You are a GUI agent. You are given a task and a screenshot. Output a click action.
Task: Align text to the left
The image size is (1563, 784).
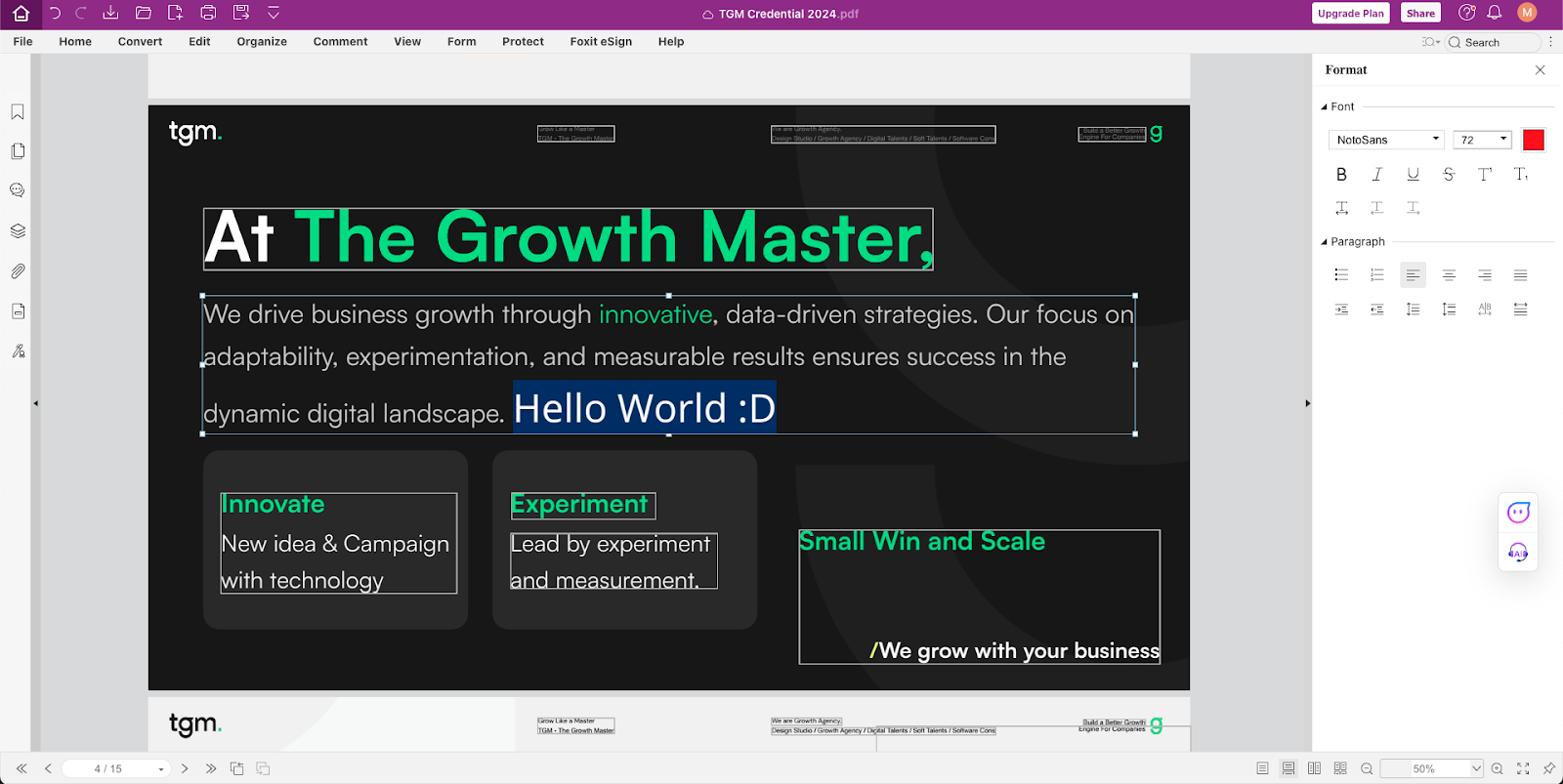1413,275
